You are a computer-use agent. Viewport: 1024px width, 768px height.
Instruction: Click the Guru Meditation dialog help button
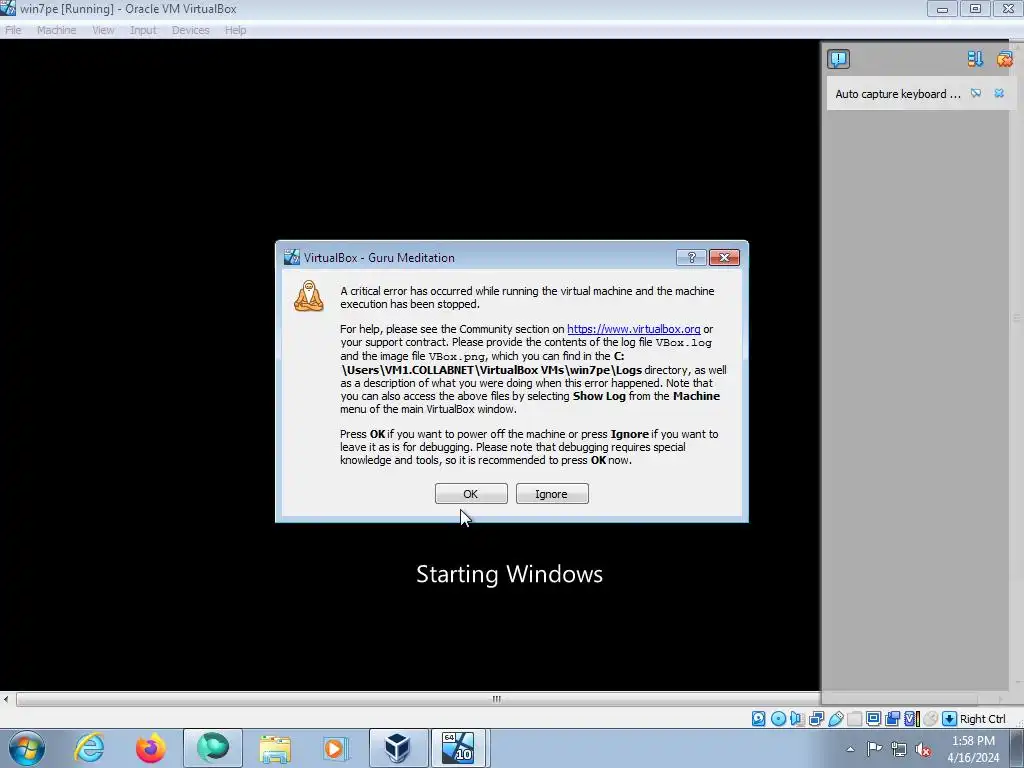(691, 257)
